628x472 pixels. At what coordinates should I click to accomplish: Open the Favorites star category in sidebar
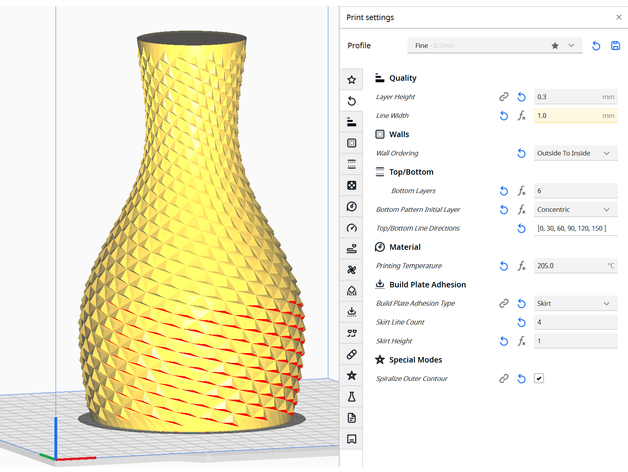[x=351, y=80]
